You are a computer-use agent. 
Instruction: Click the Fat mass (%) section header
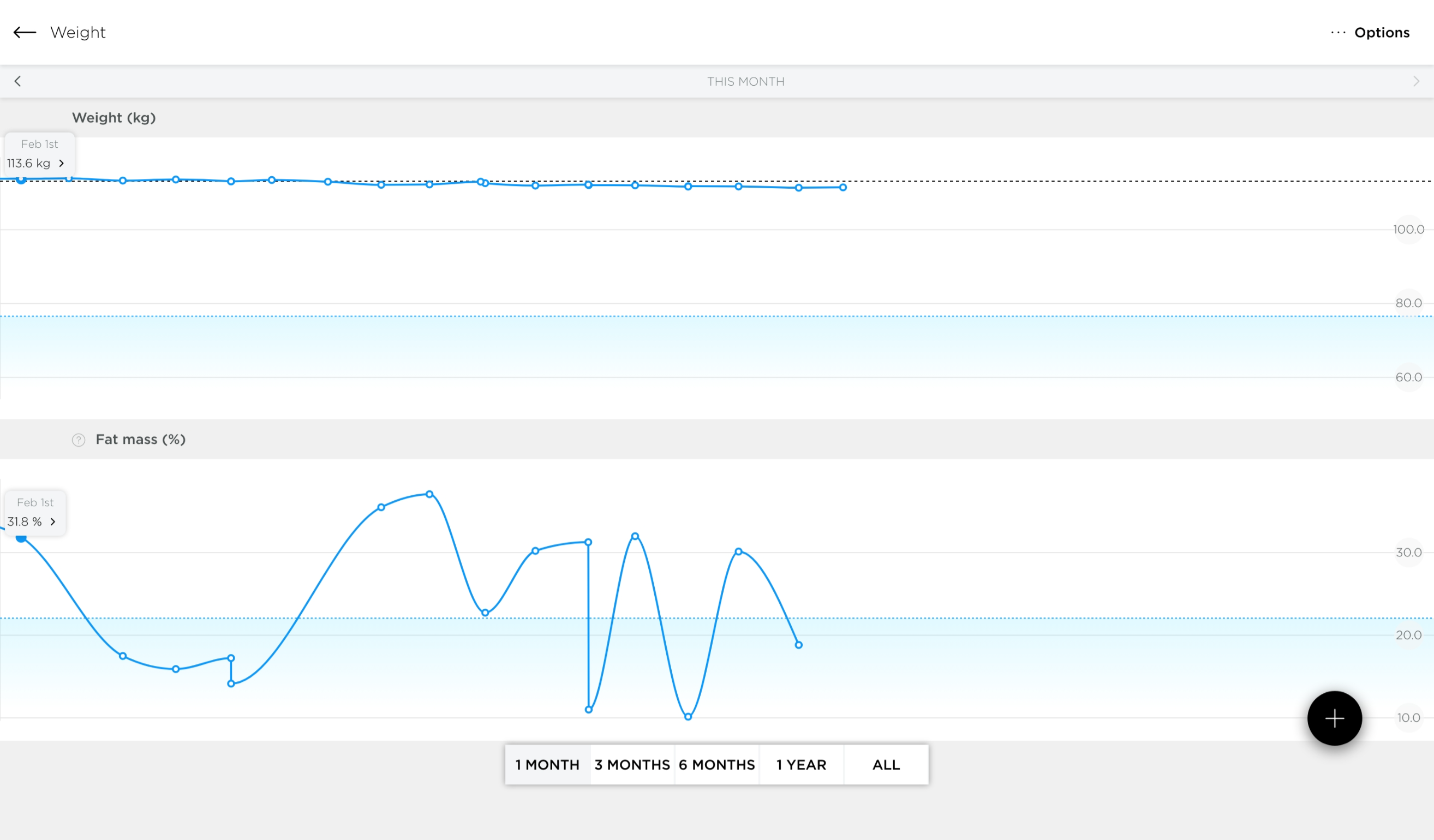click(x=141, y=440)
